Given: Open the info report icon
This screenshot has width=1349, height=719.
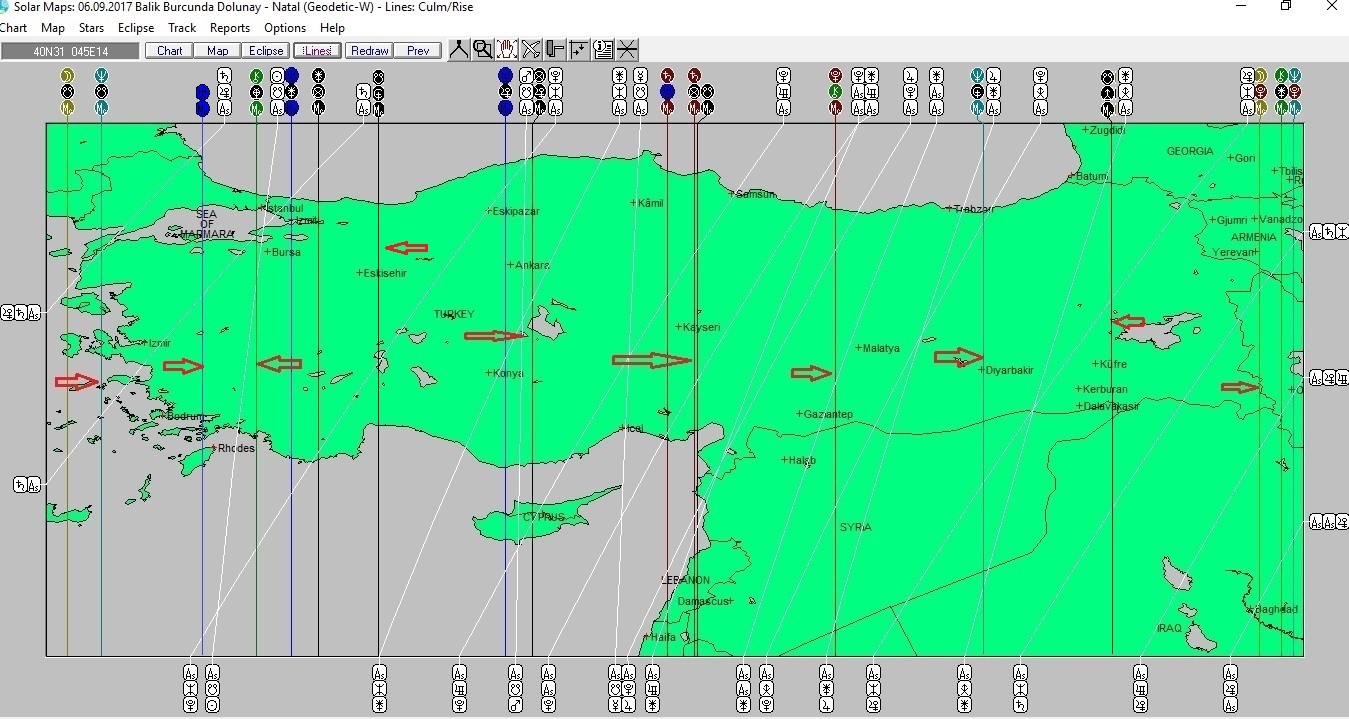Looking at the screenshot, I should [x=603, y=50].
